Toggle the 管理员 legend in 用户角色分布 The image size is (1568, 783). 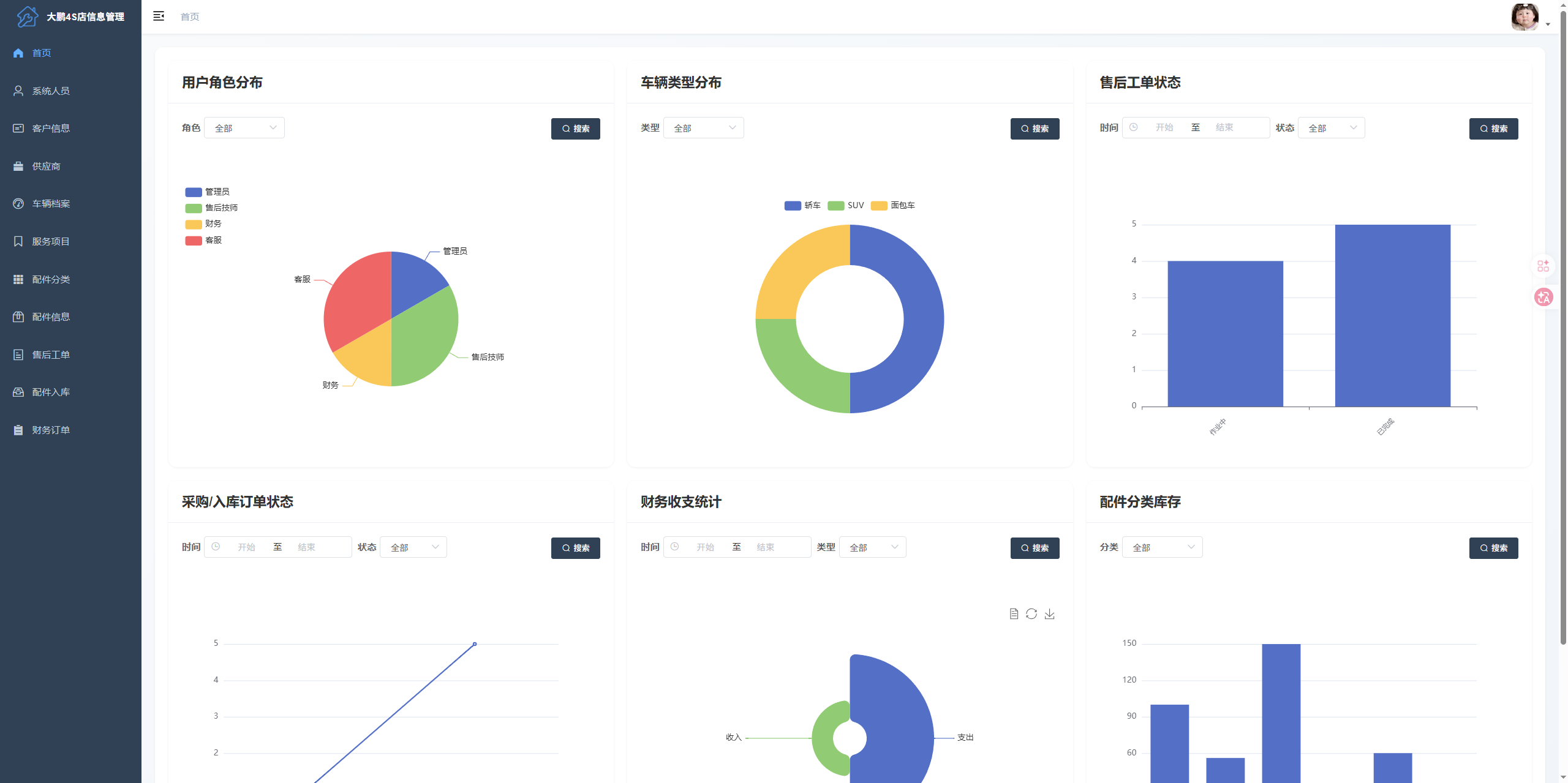click(x=207, y=192)
